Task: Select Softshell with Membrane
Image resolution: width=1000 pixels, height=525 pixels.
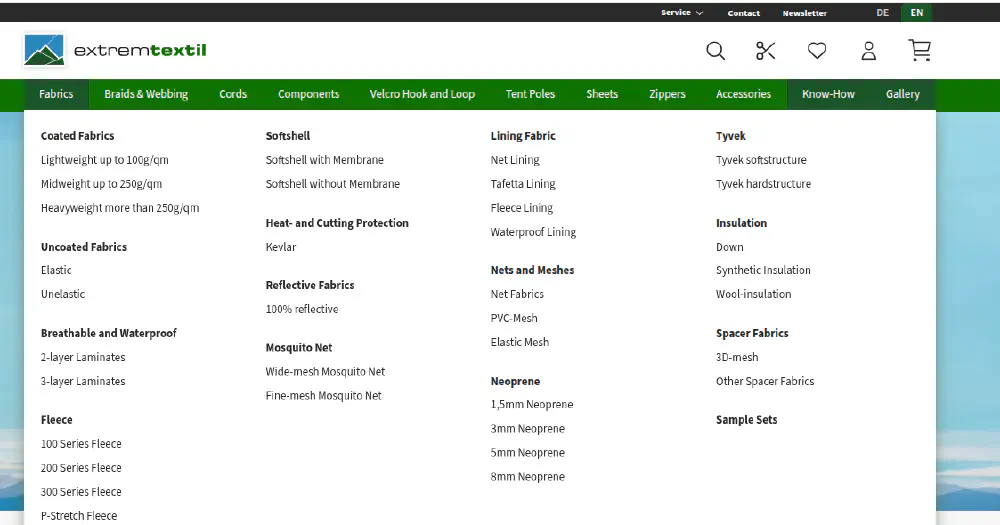Action: coord(324,160)
